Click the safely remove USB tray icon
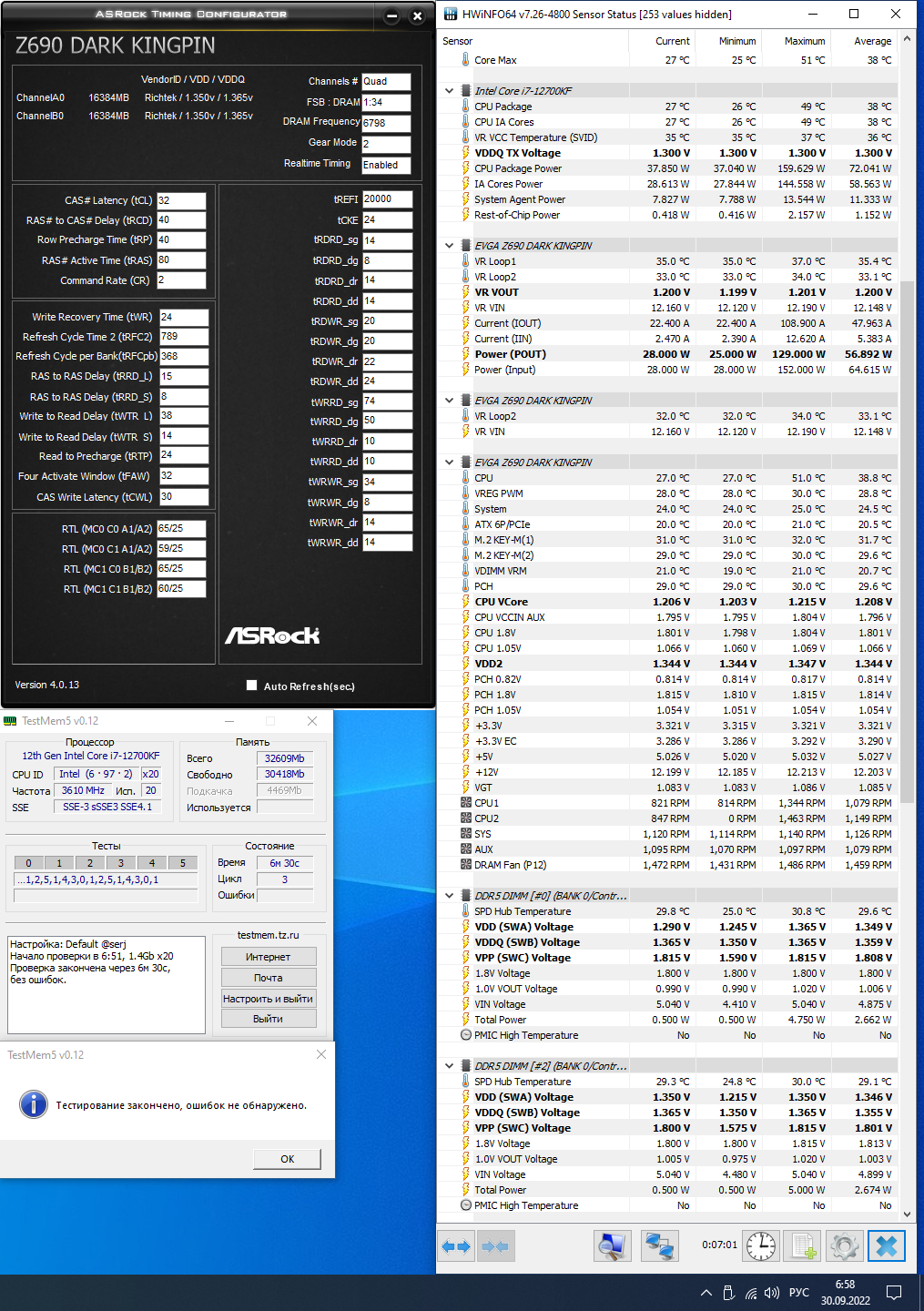The image size is (924, 1311). pyautogui.click(x=728, y=1293)
